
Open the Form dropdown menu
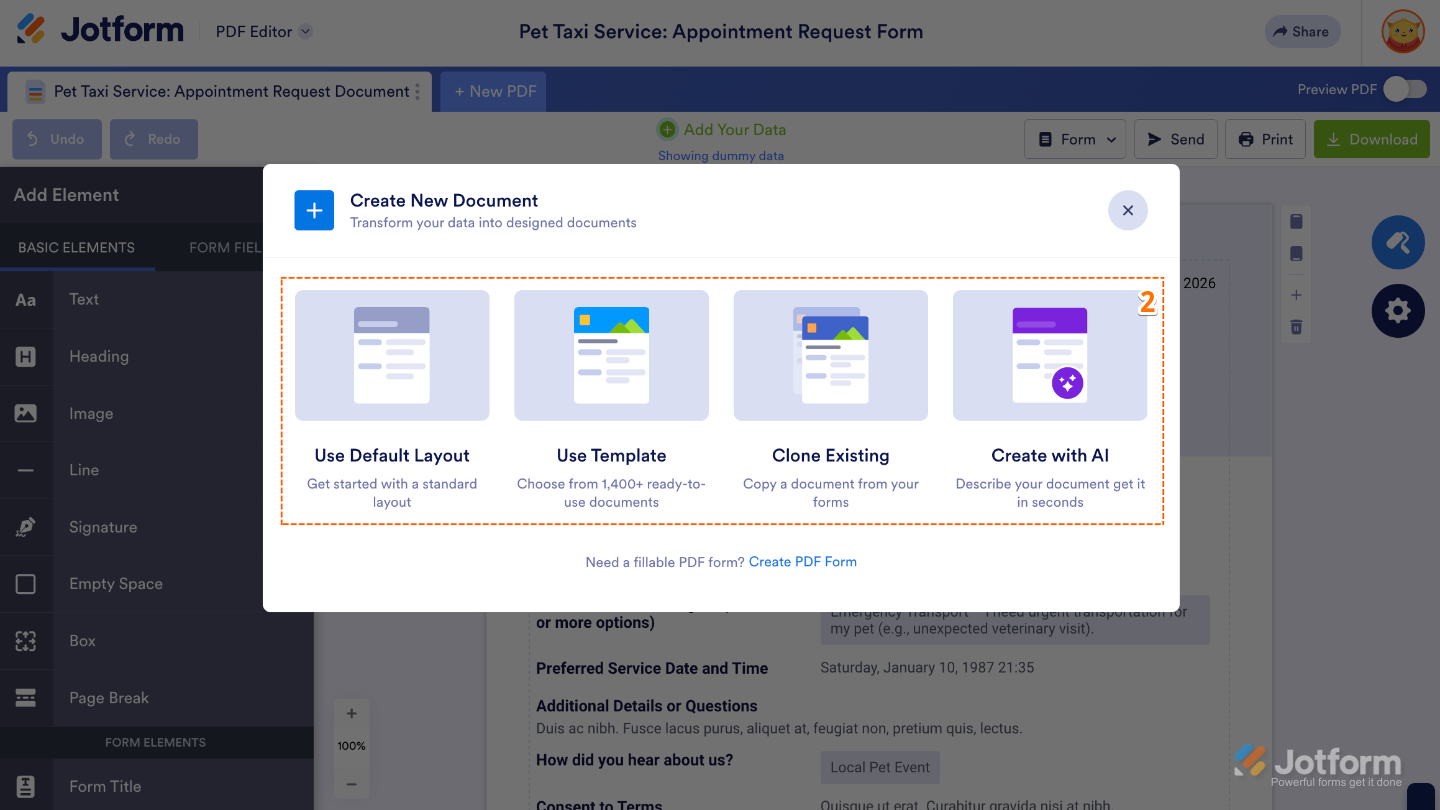1075,139
